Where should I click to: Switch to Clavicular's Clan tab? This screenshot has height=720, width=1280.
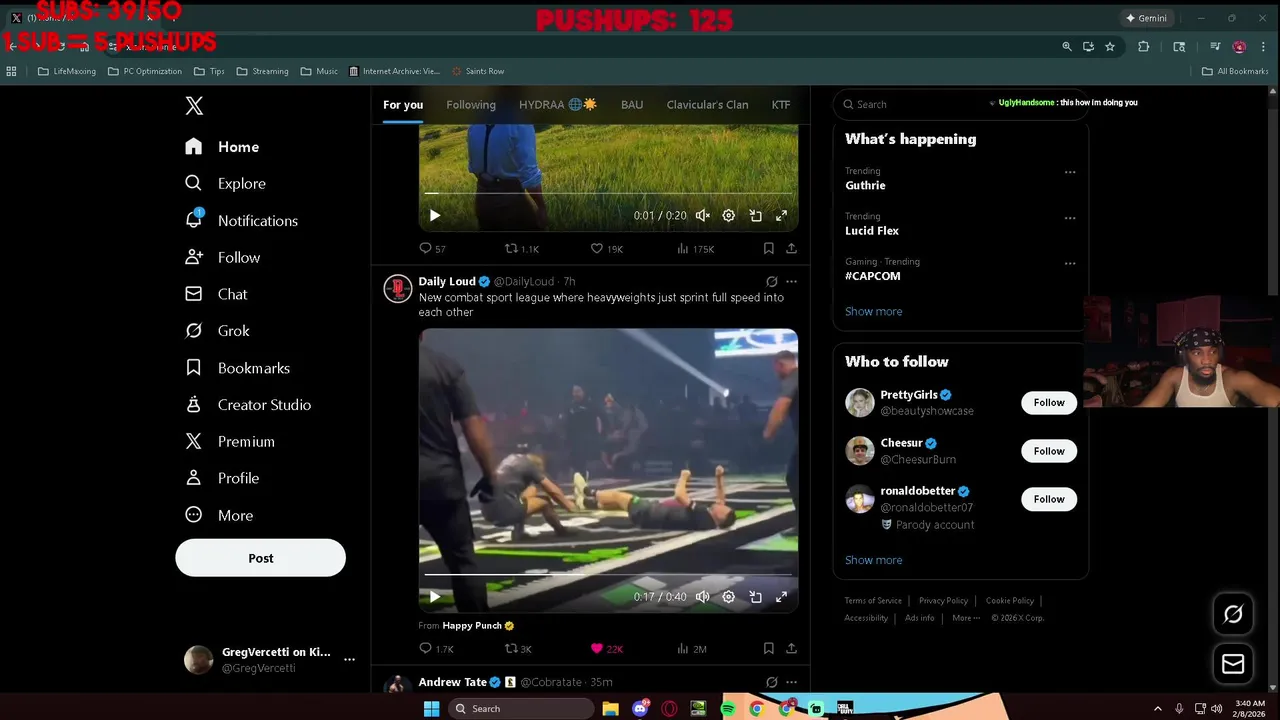[707, 104]
